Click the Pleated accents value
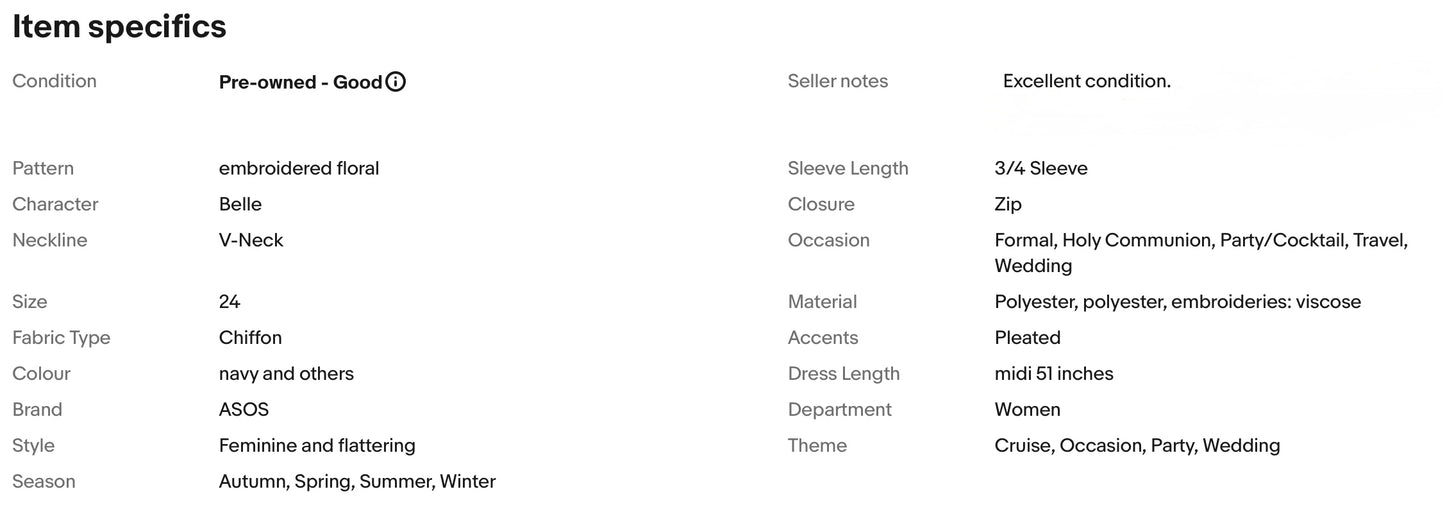The height and width of the screenshot is (505, 1445). (1027, 338)
